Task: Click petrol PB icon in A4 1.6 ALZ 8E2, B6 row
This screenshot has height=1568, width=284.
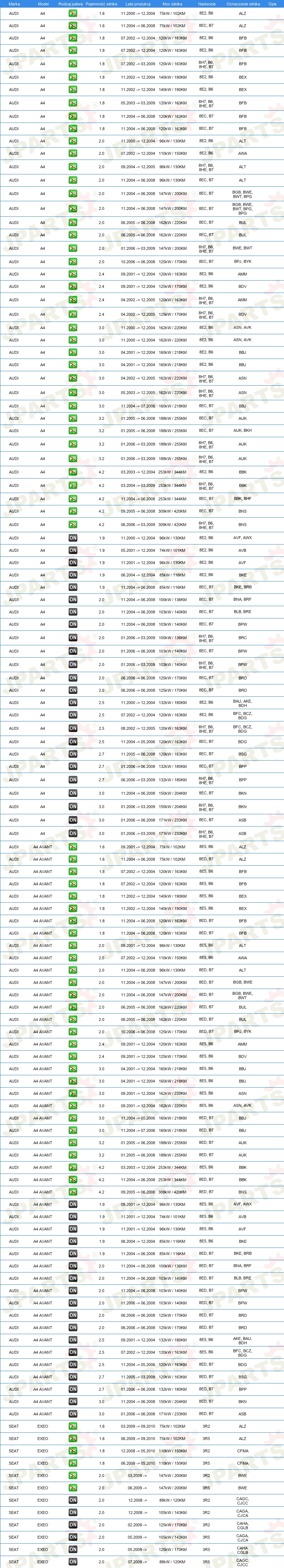Action: [x=73, y=13]
